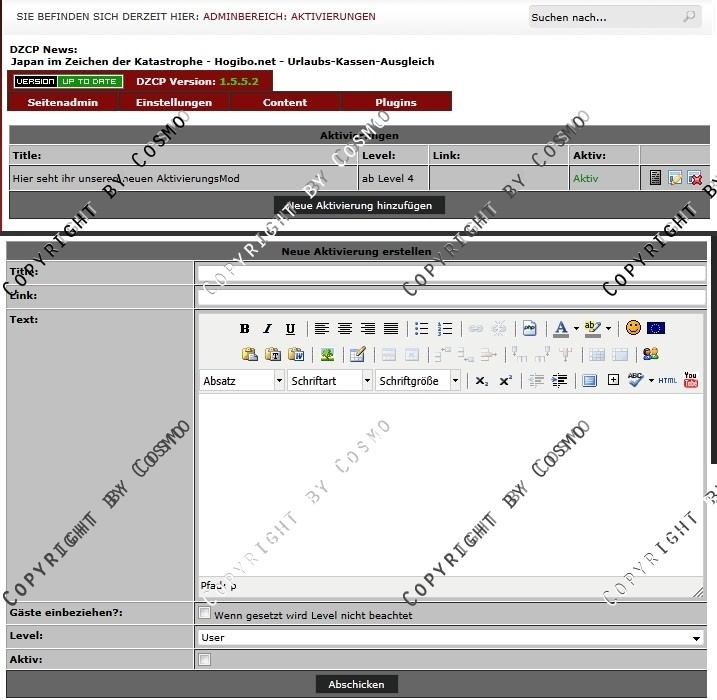The width and height of the screenshot is (717, 700).
Task: Click the YouTube video insert icon
Action: [x=691, y=380]
